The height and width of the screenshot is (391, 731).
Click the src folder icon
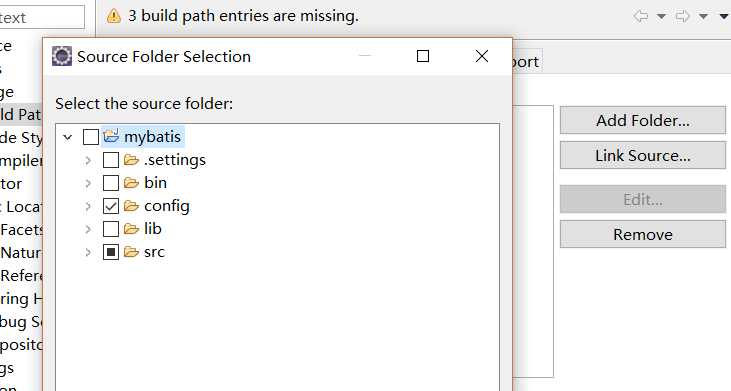click(x=131, y=252)
